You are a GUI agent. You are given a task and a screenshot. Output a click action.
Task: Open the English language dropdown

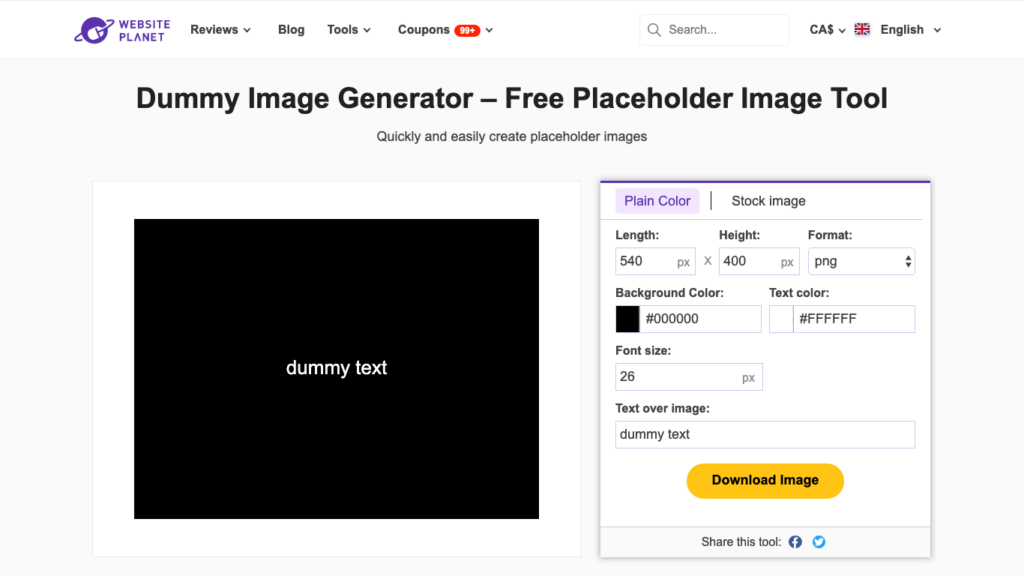[910, 30]
